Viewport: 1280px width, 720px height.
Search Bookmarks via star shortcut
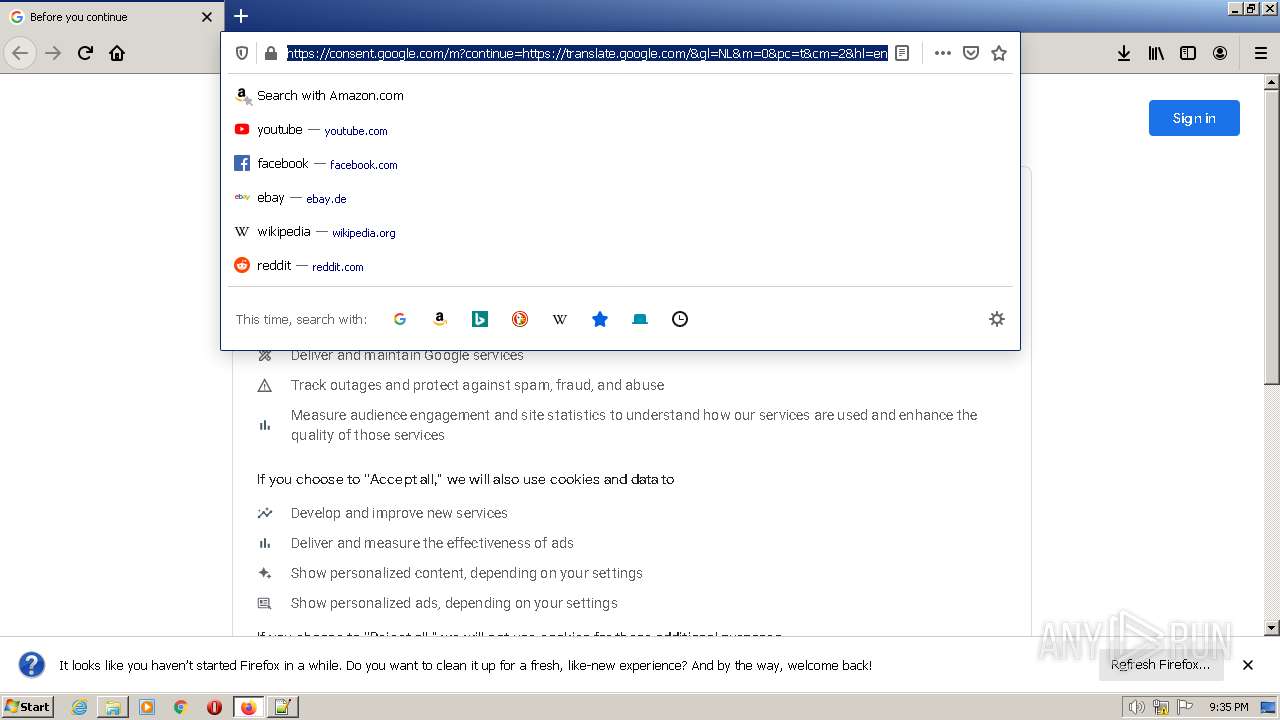(600, 319)
